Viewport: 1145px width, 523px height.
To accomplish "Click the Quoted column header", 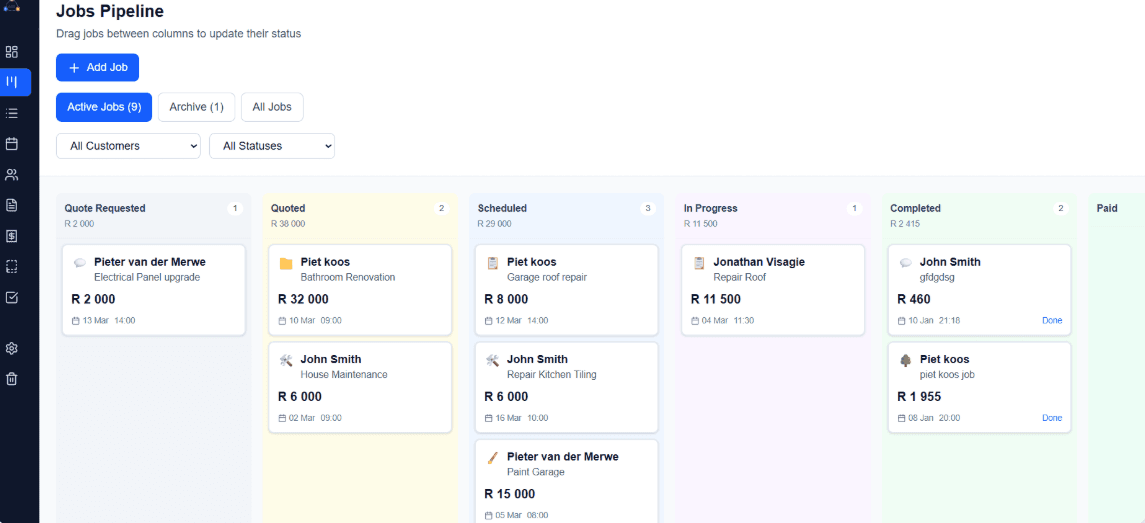I will 288,208.
